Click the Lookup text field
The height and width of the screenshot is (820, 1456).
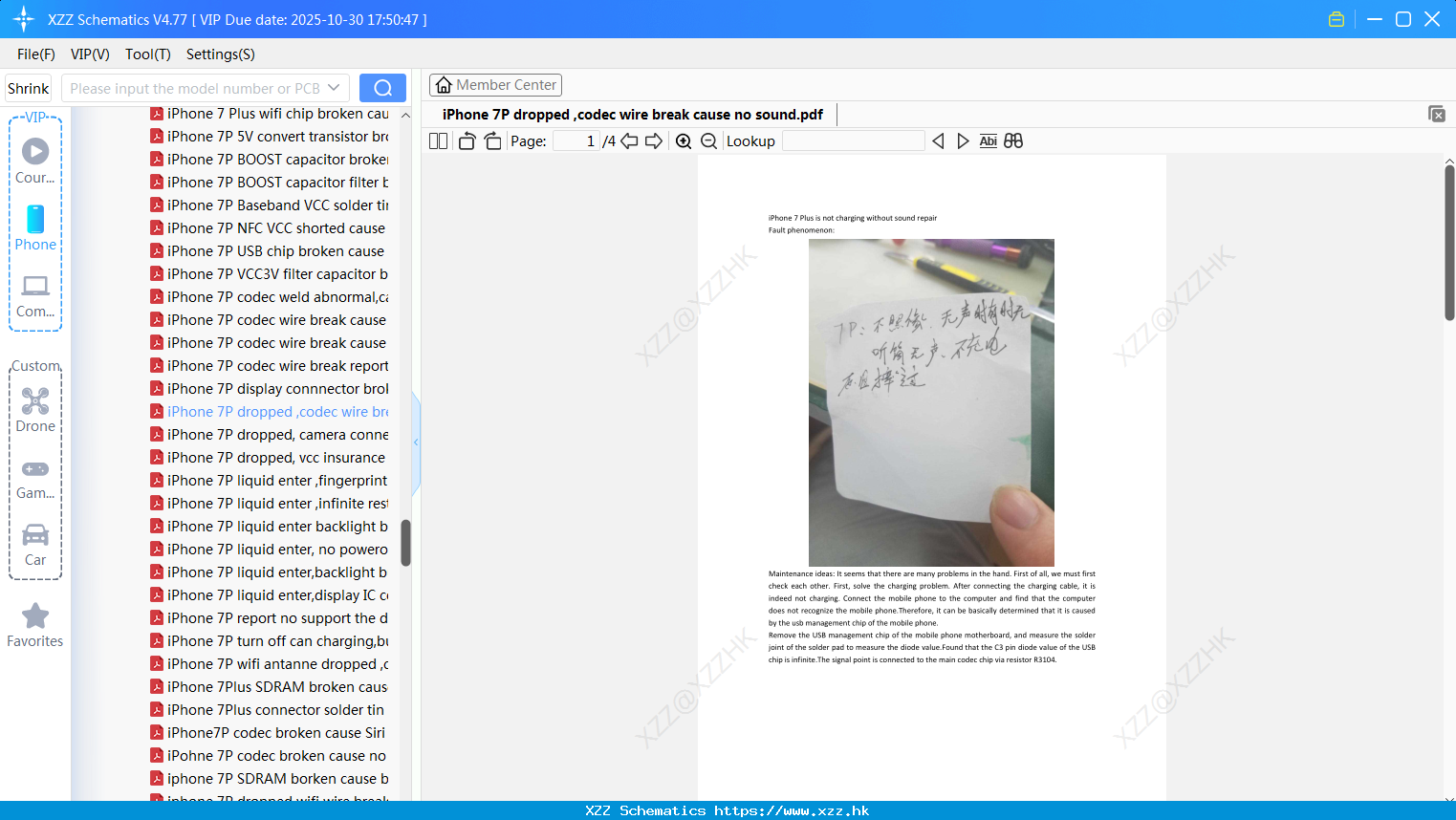pos(853,141)
